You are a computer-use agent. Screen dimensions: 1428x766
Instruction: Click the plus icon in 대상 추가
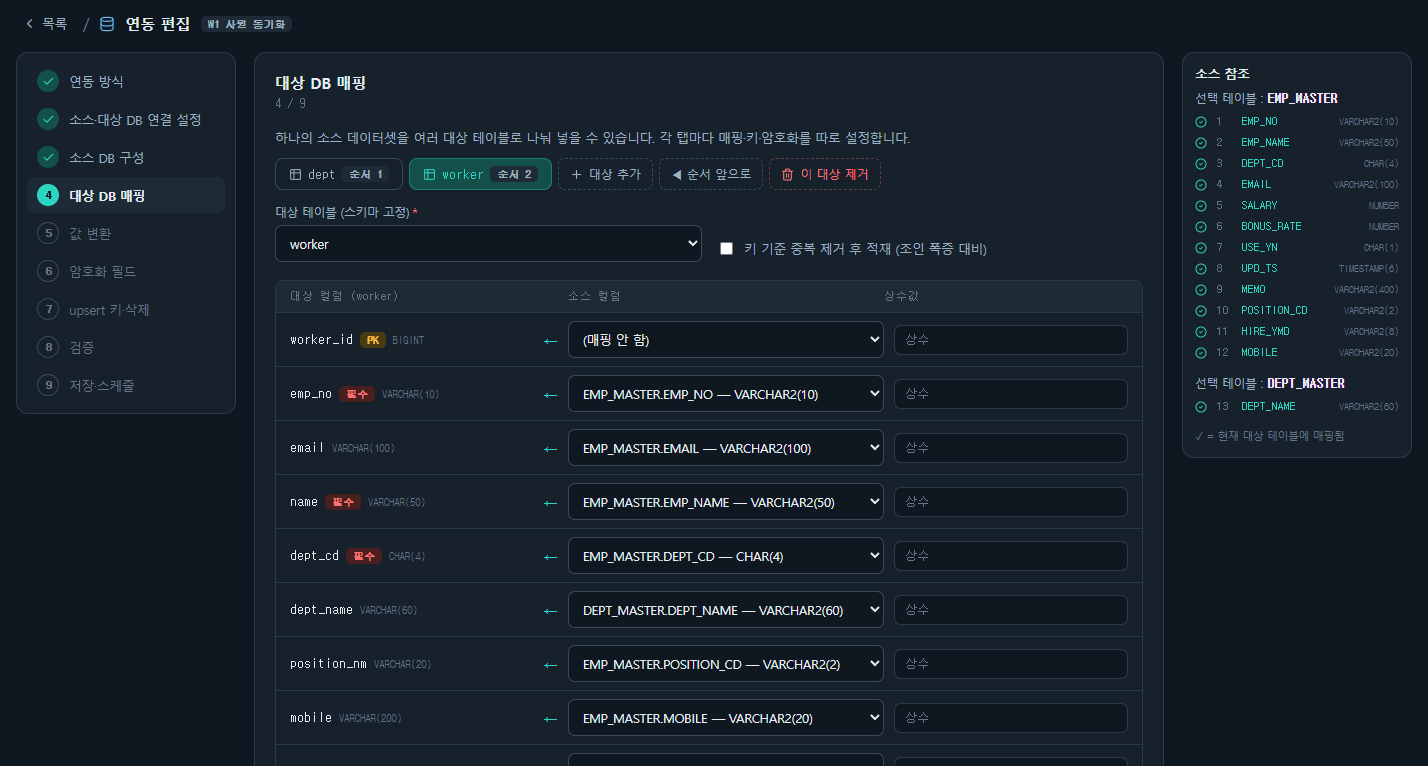576,174
